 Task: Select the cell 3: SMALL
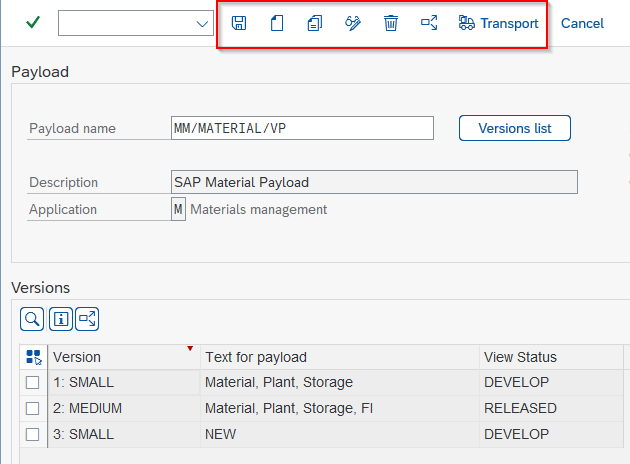(124, 434)
